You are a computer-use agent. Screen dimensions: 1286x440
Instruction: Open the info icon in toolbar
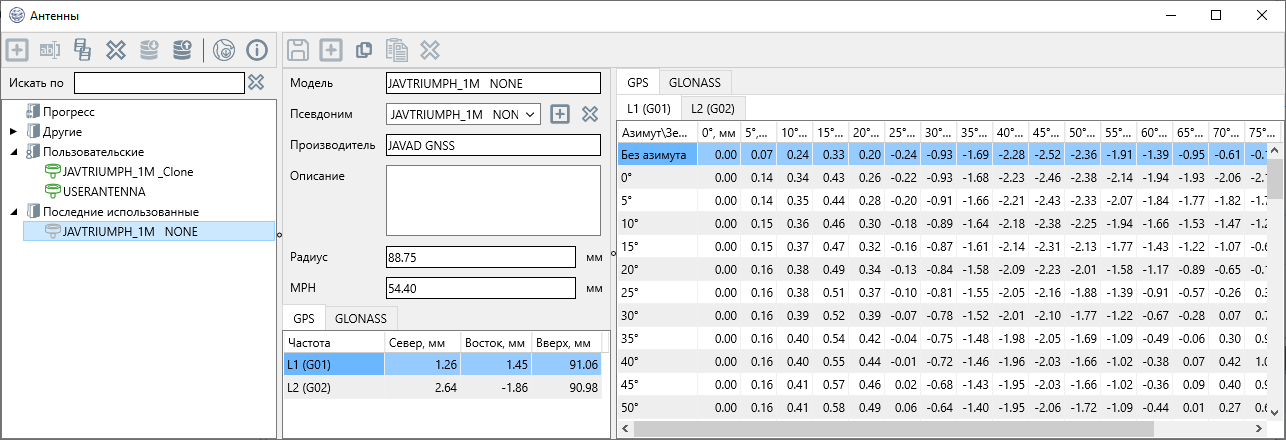pyautogui.click(x=257, y=49)
